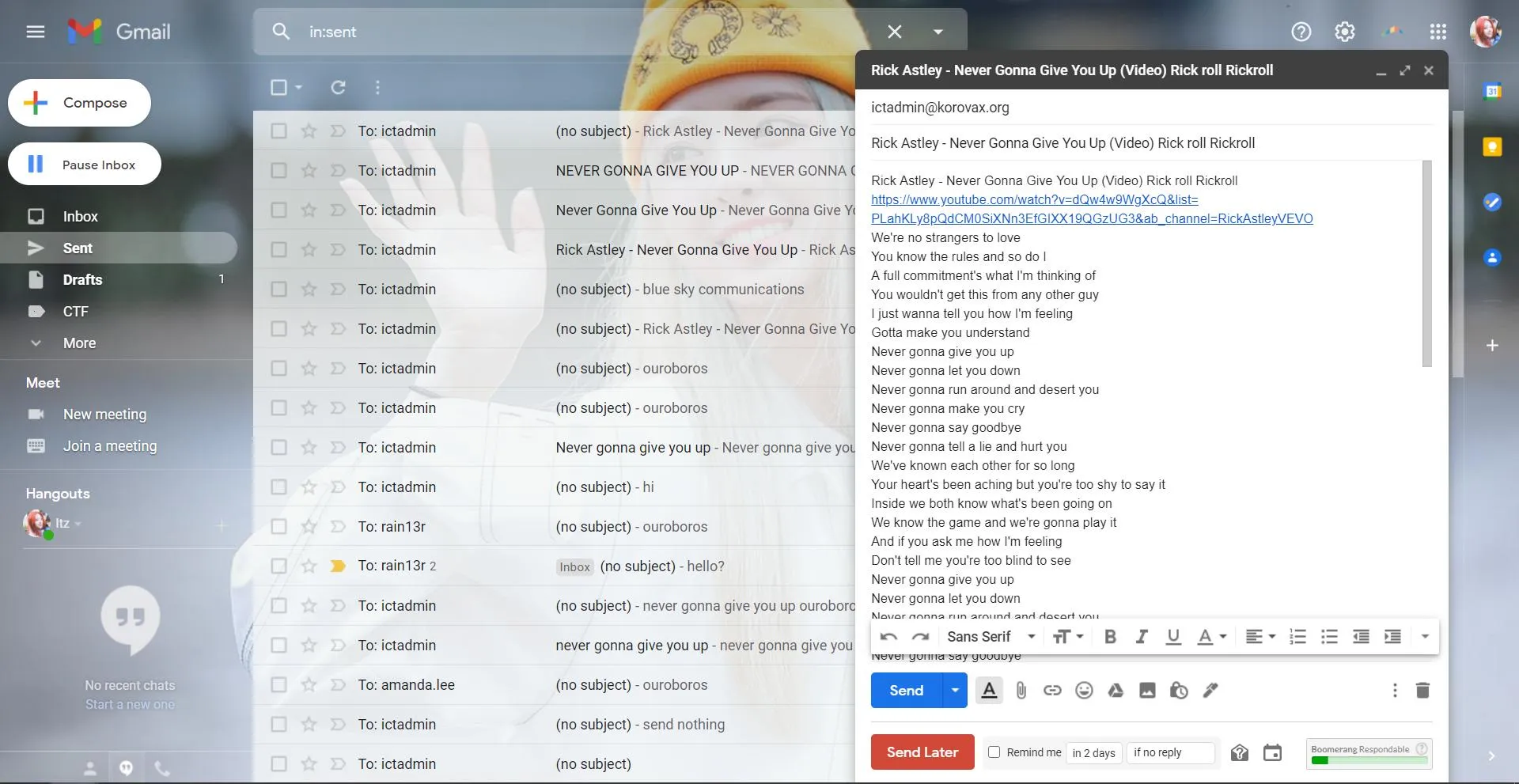This screenshot has height=784, width=1519.
Task: Check the Remind me checkbox
Action: click(994, 752)
